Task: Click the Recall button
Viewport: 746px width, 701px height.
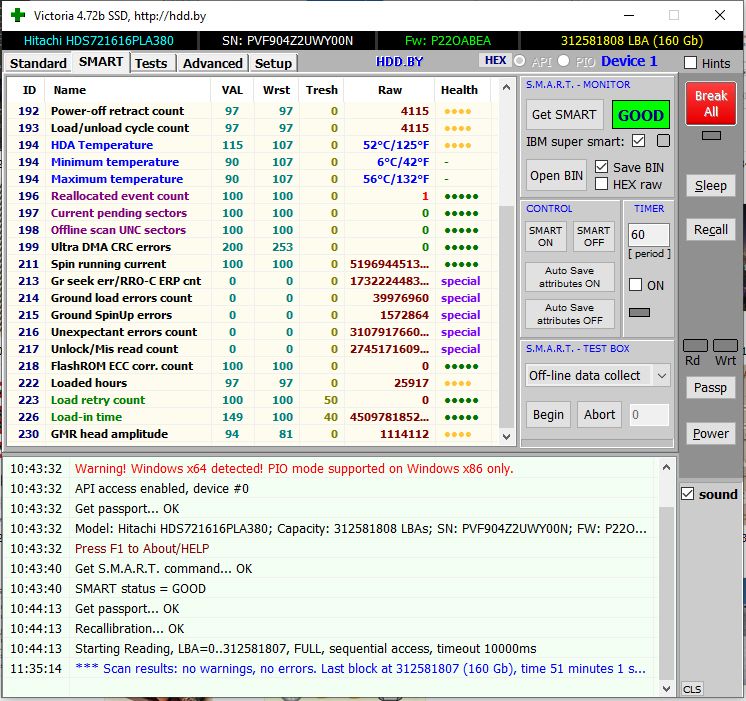Action: coord(711,230)
